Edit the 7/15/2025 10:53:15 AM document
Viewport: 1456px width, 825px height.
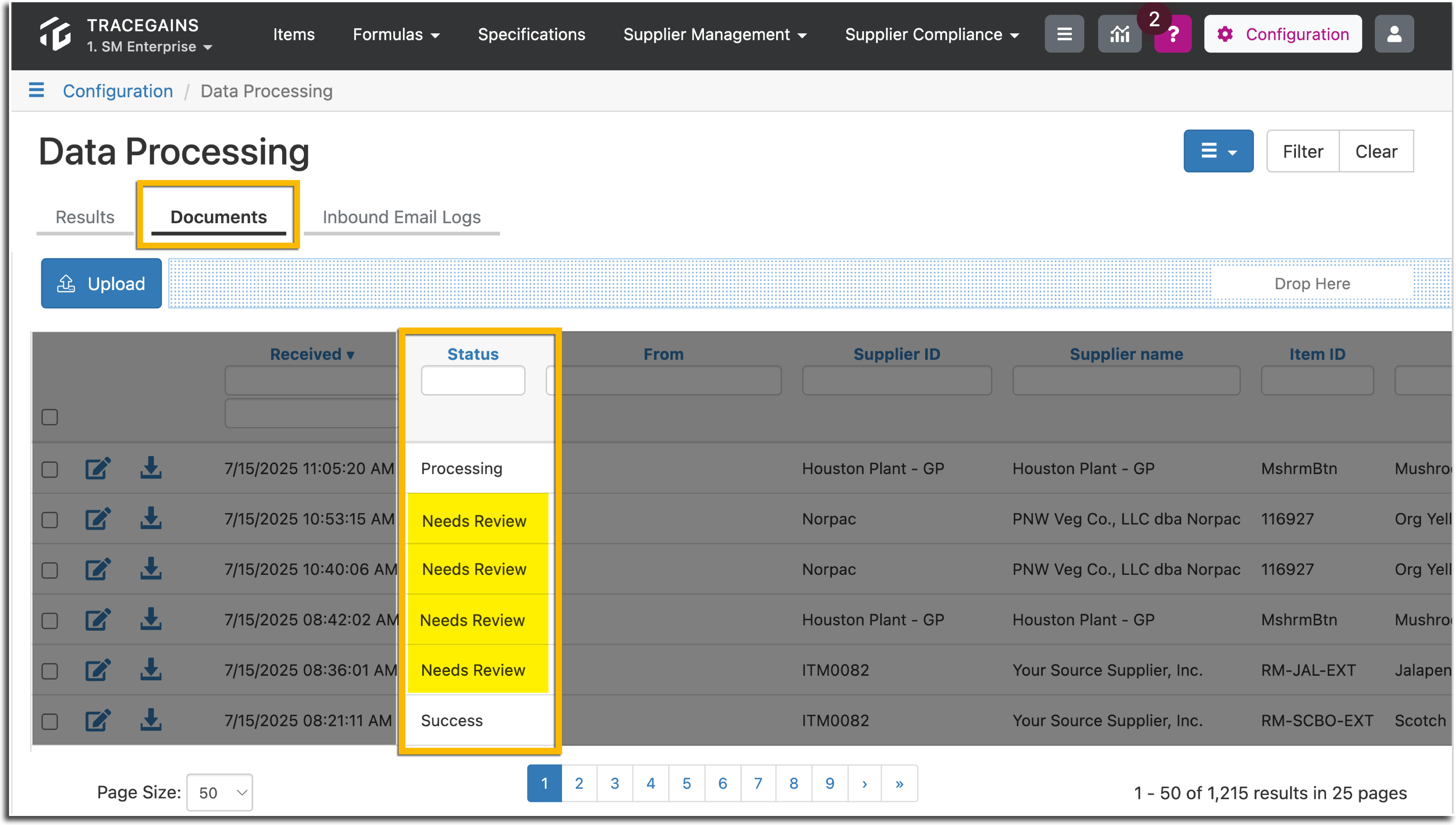coord(97,519)
